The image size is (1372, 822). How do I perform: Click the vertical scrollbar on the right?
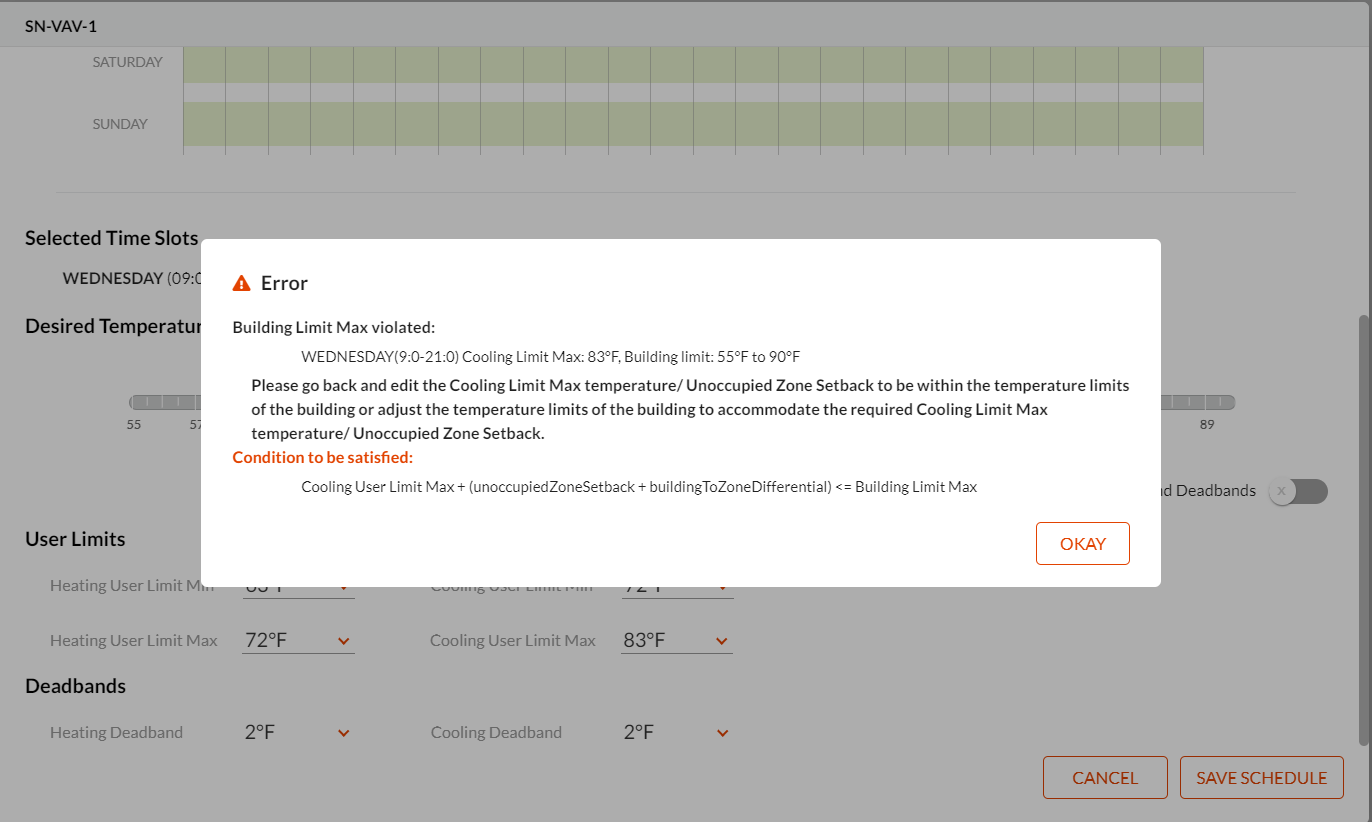coord(1364,530)
